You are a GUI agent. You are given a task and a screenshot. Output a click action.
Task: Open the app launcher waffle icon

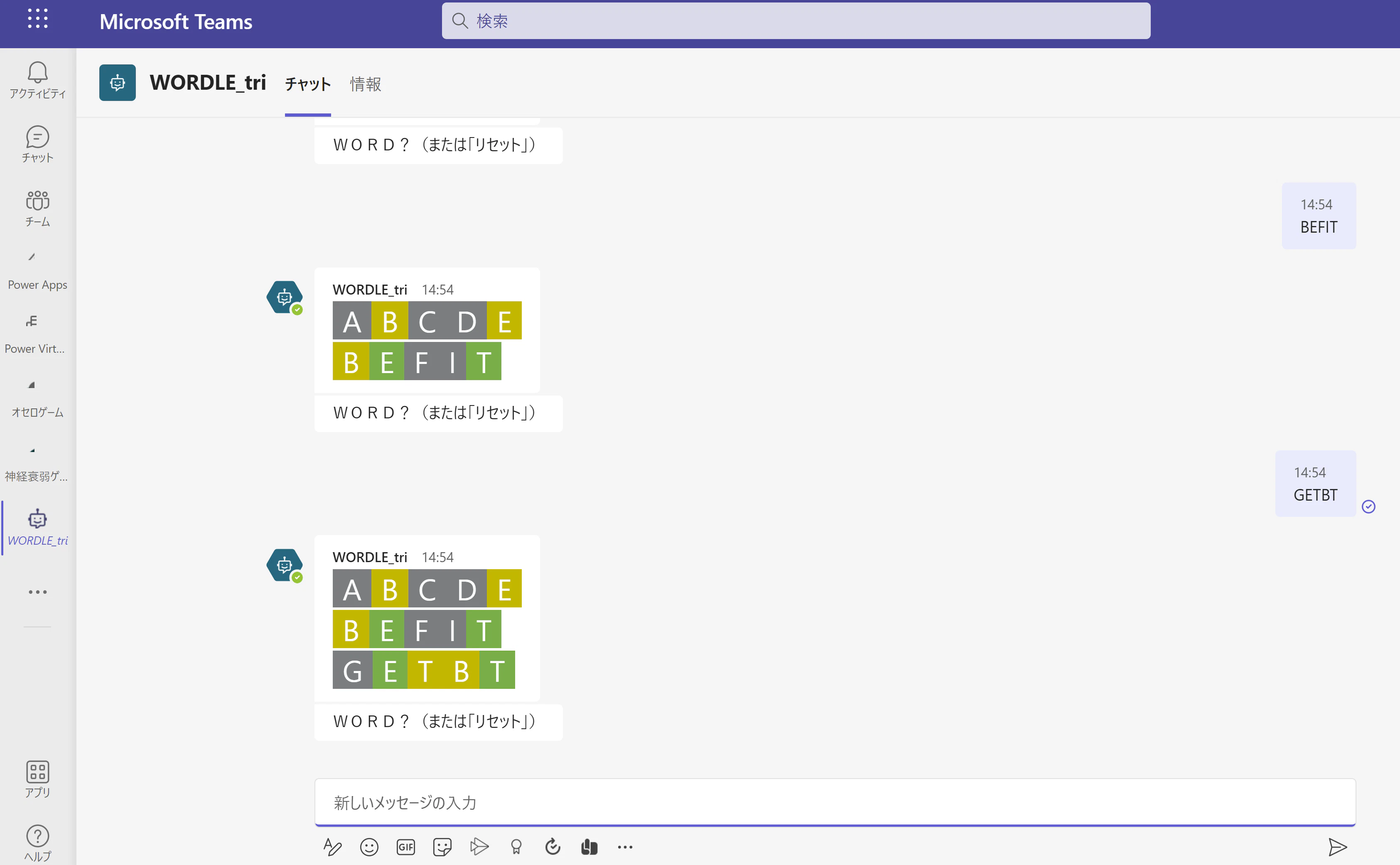click(38, 19)
